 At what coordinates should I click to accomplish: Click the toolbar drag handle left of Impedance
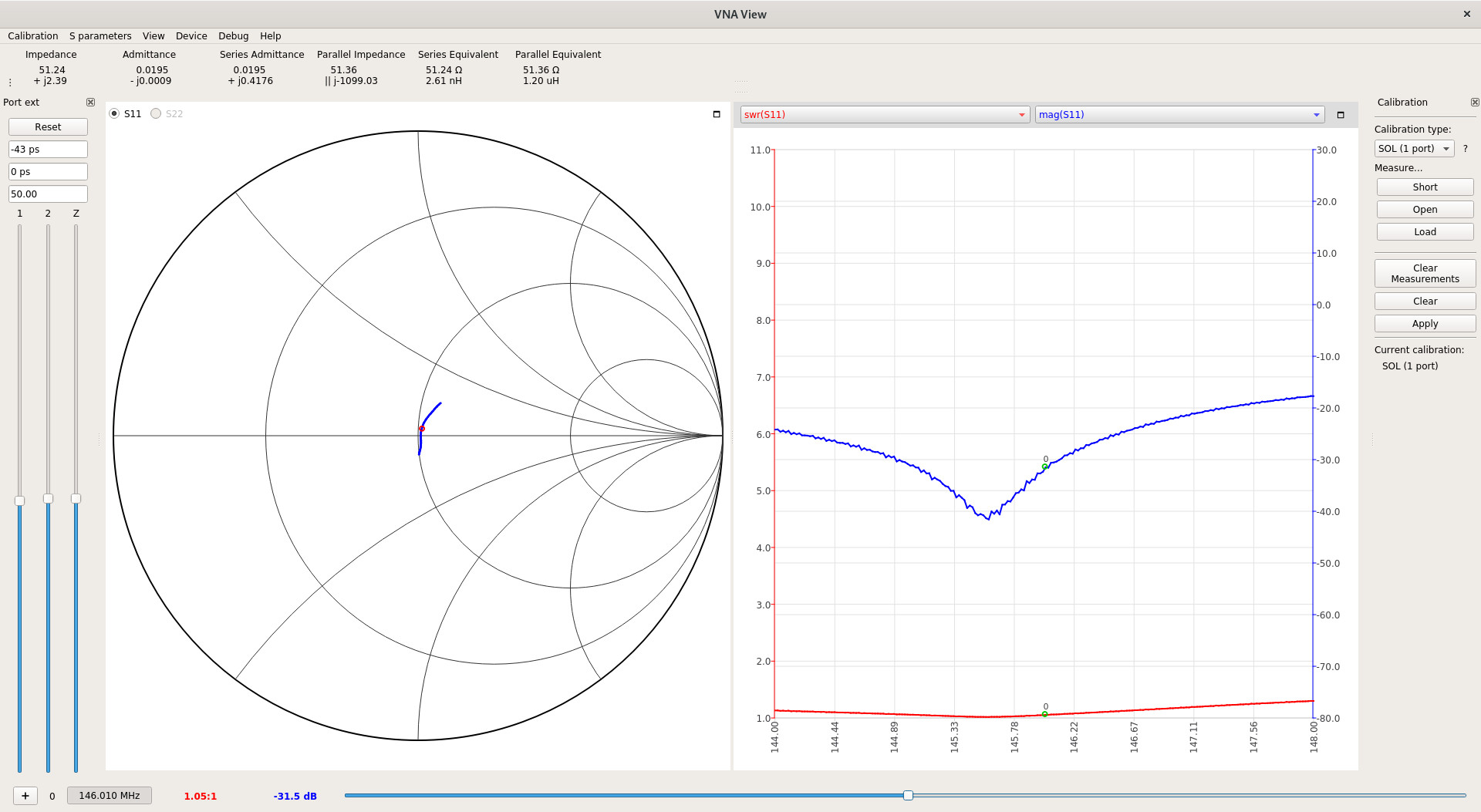coord(10,82)
